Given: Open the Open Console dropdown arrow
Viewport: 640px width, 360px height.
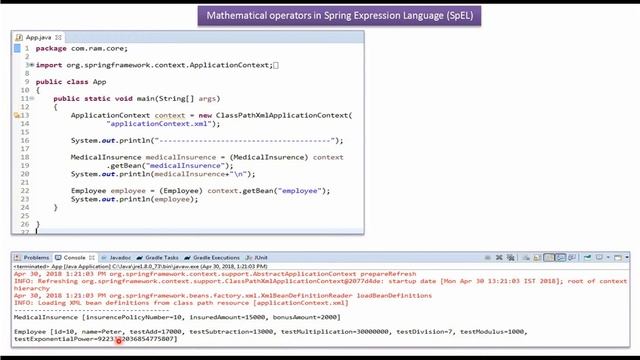Looking at the screenshot, I should [x=627, y=258].
